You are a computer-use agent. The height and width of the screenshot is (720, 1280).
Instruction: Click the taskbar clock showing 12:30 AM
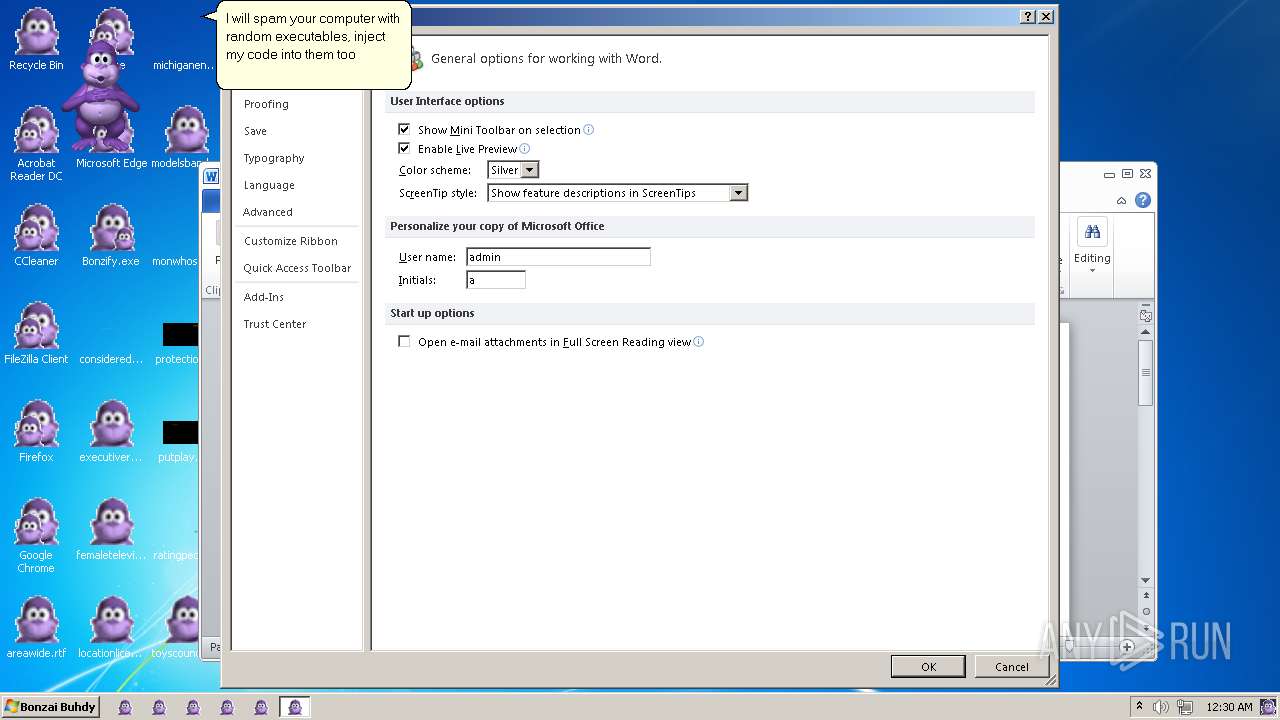[1229, 707]
